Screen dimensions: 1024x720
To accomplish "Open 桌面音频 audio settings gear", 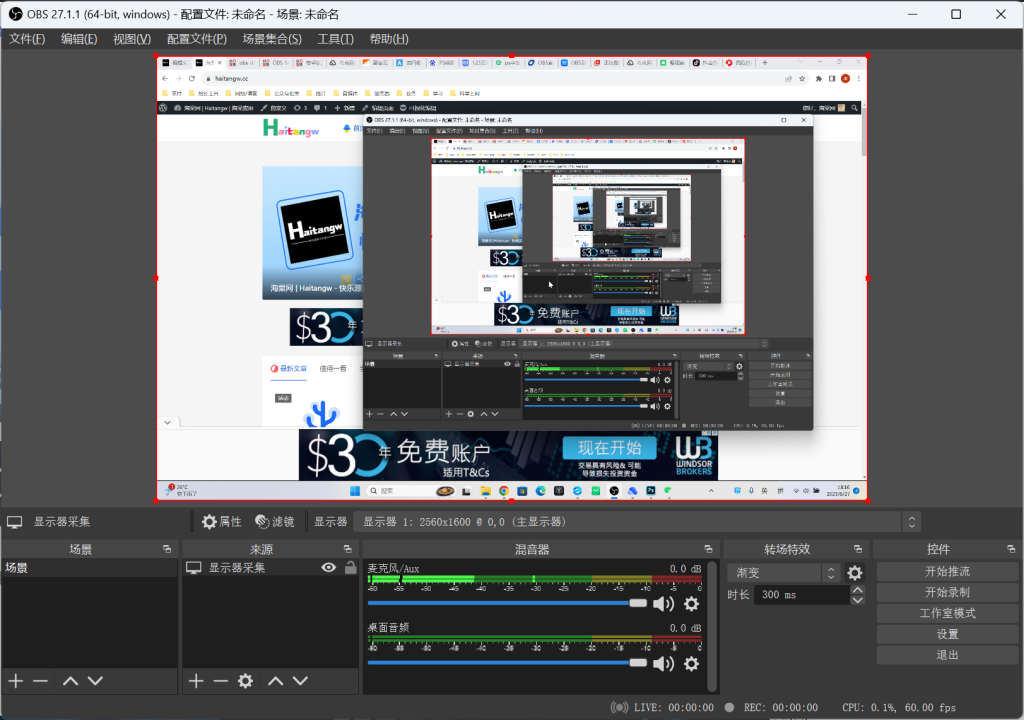I will click(x=691, y=662).
